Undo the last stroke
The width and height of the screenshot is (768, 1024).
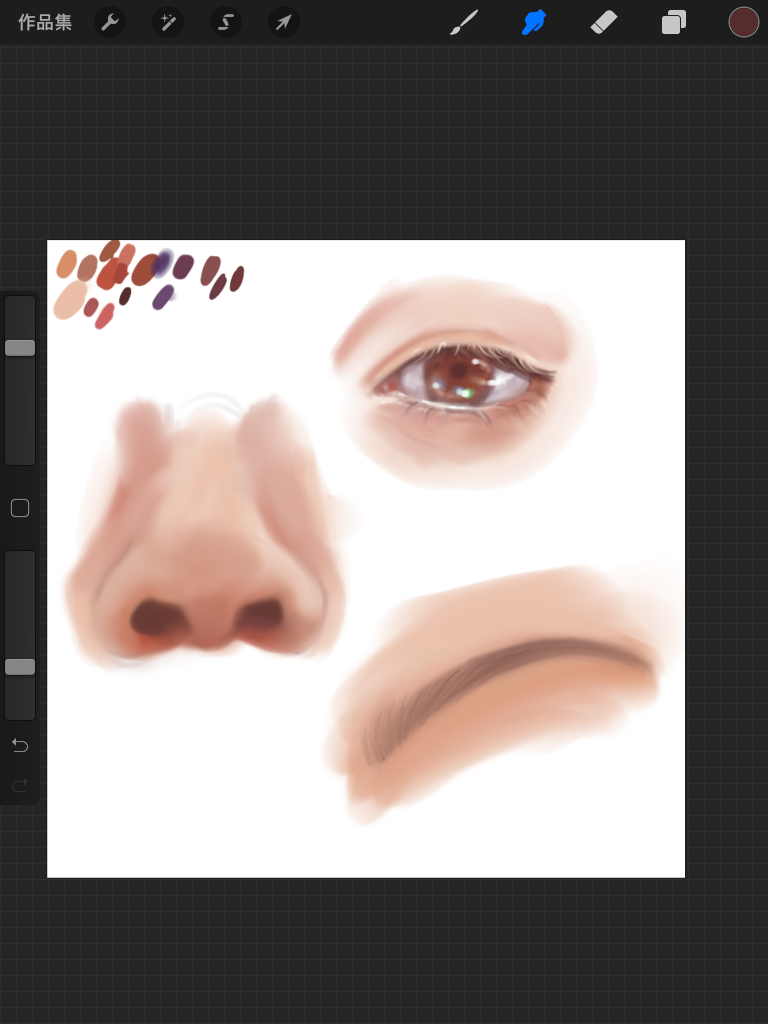pyautogui.click(x=20, y=745)
